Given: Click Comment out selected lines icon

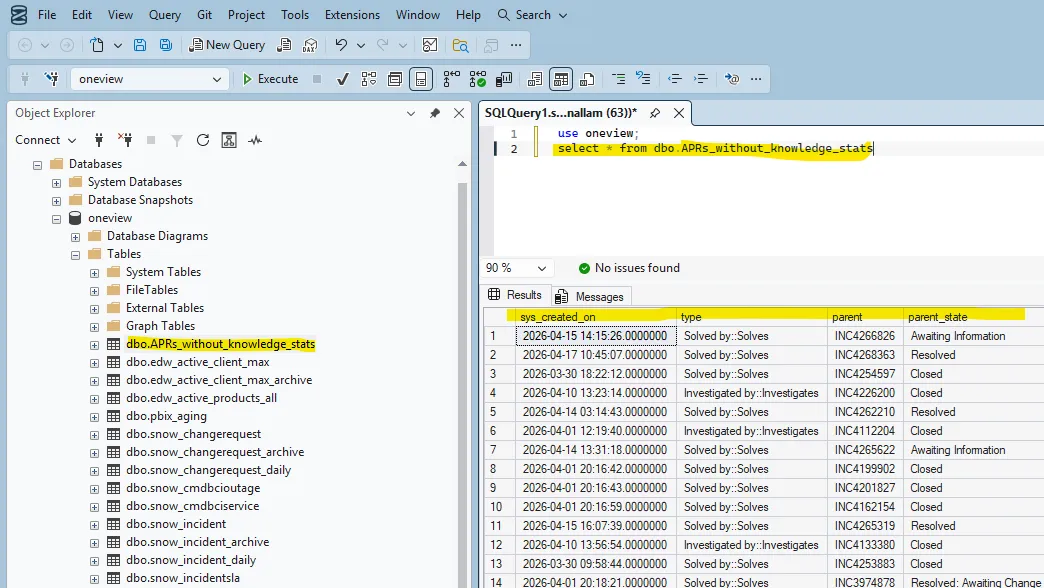Looking at the screenshot, I should pyautogui.click(x=618, y=79).
